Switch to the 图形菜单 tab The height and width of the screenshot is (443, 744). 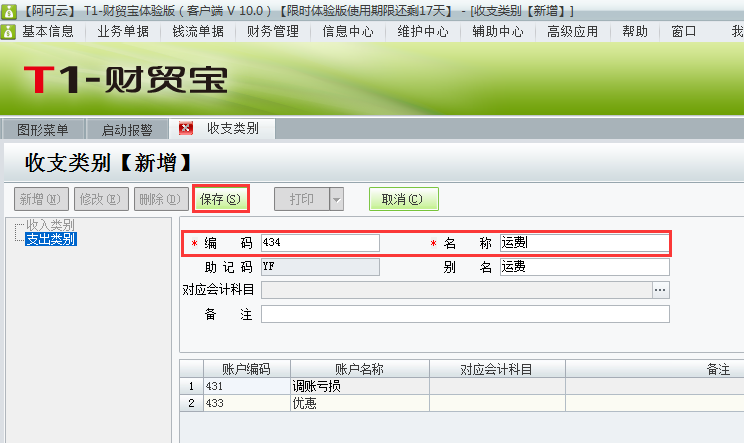click(43, 129)
